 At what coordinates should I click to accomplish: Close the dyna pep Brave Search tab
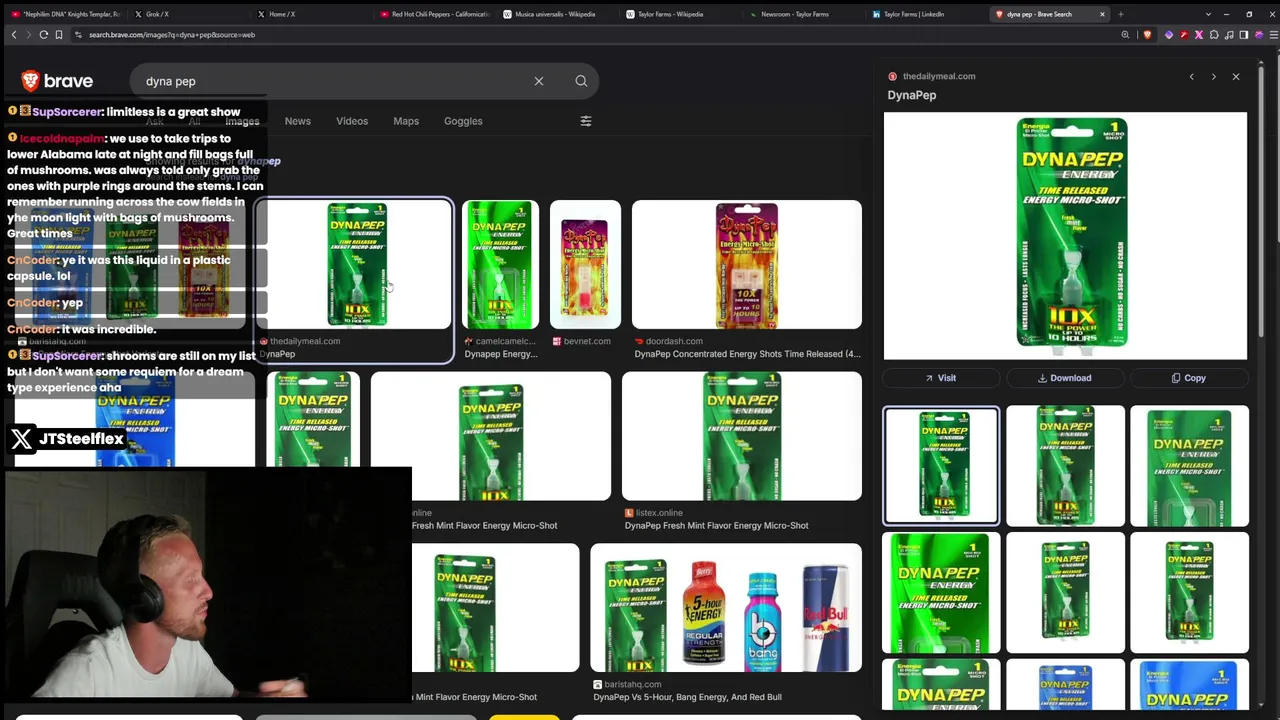click(1102, 14)
